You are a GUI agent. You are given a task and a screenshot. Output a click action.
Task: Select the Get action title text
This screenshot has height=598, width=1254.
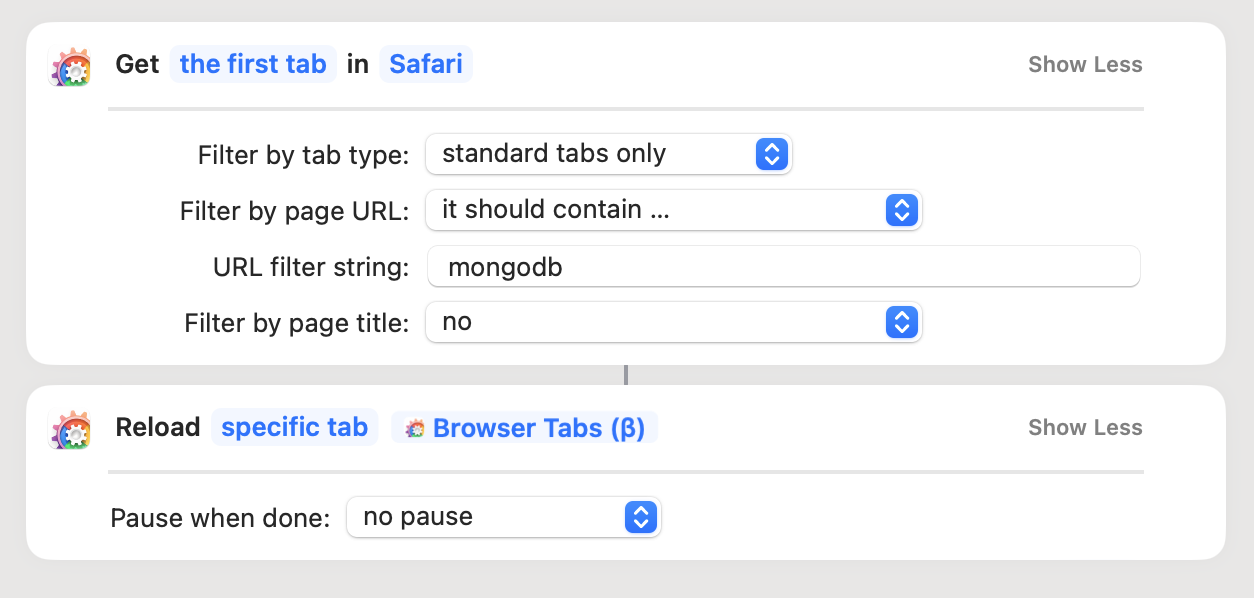click(138, 65)
